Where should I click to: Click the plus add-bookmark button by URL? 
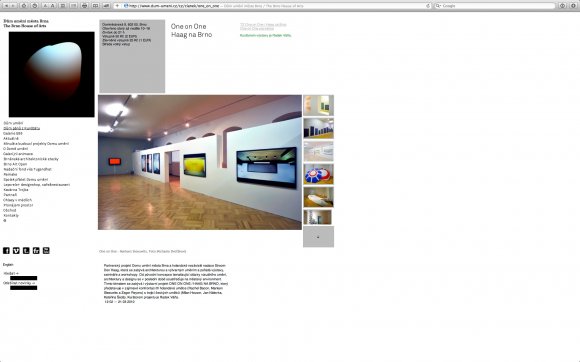pos(117,6)
